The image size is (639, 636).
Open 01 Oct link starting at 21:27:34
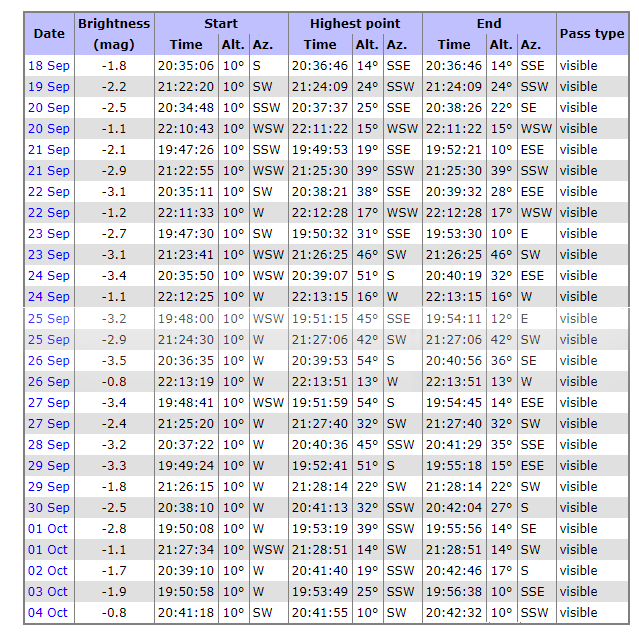[48, 550]
